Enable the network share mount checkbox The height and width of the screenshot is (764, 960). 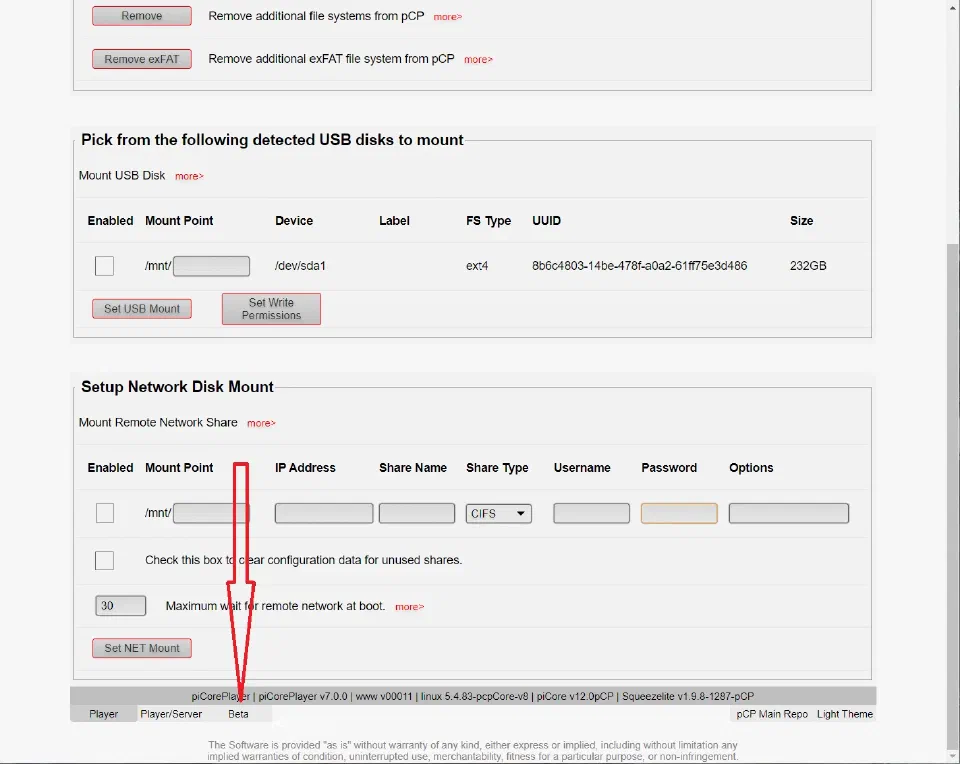(105, 513)
